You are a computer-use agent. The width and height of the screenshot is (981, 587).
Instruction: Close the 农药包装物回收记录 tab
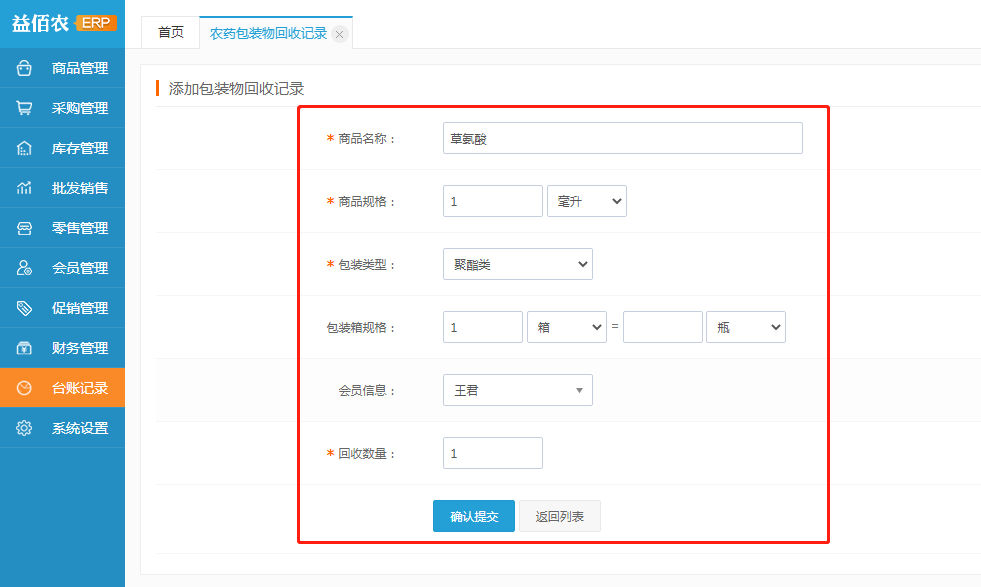coord(339,34)
